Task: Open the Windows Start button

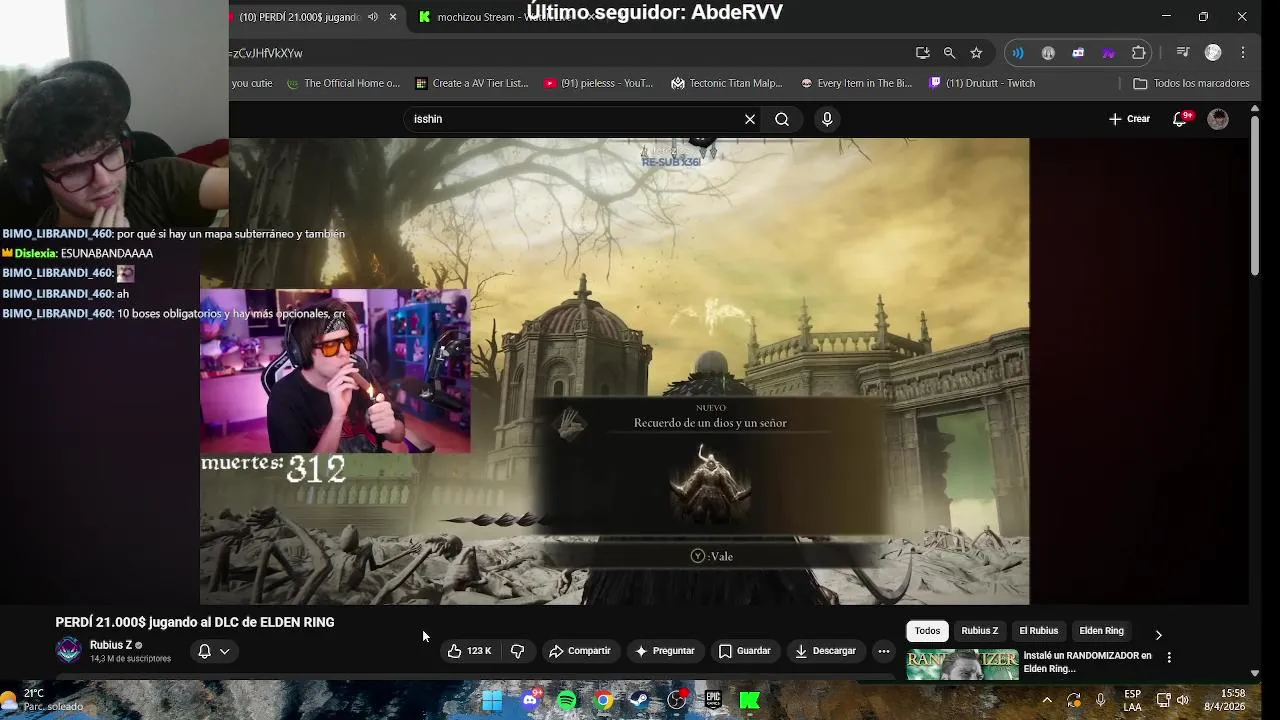Action: point(492,700)
